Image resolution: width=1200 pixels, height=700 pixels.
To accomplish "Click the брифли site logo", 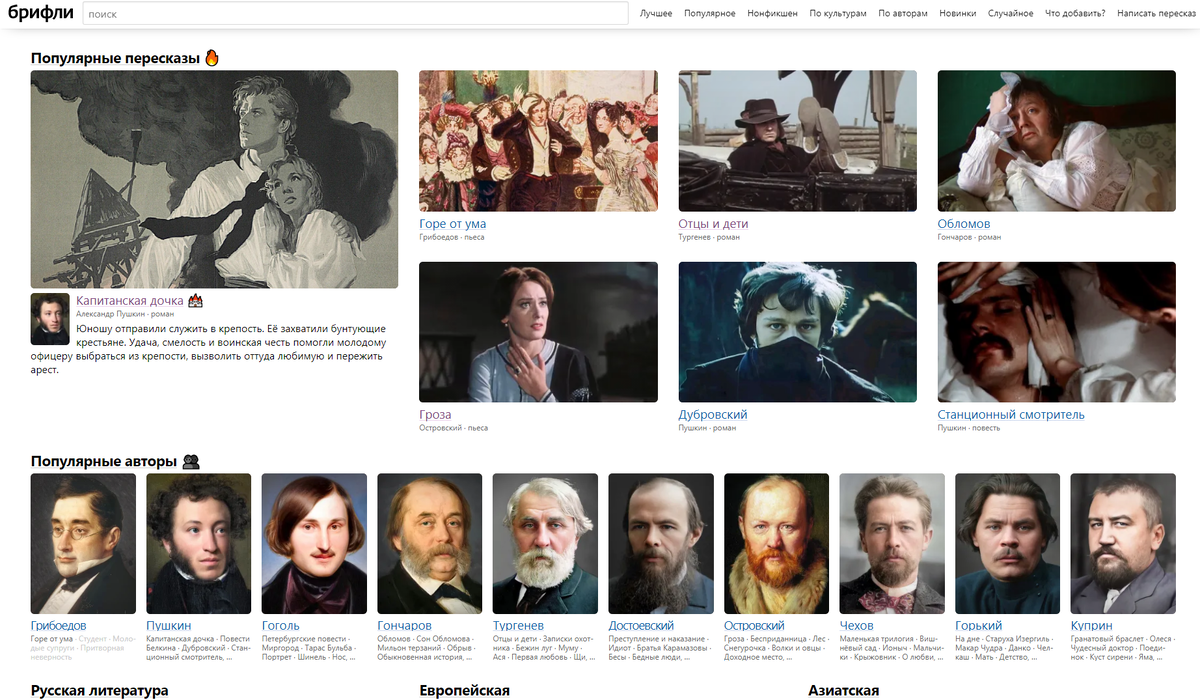I will pyautogui.click(x=39, y=13).
